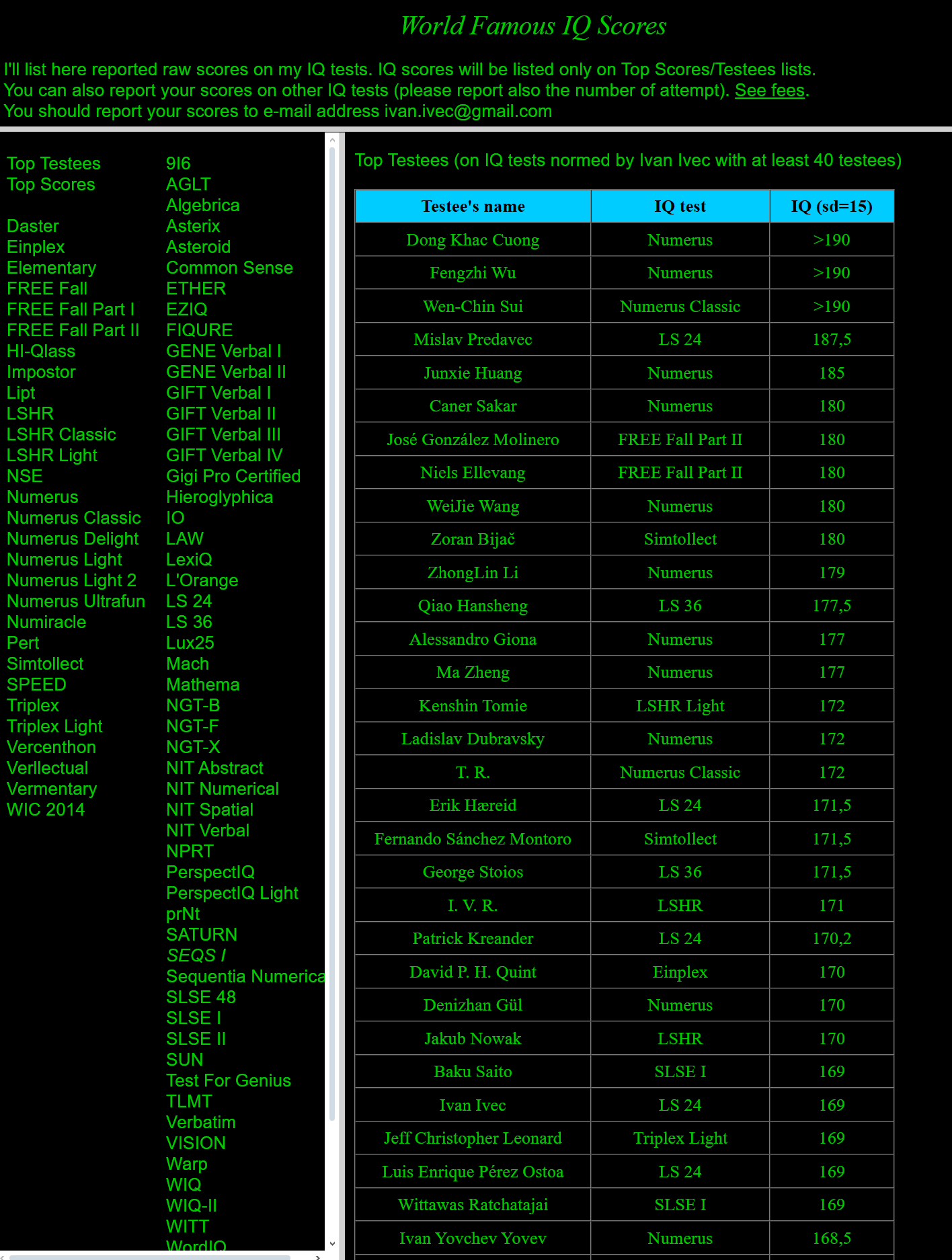
Task: Open the Top Scores list
Action: click(51, 184)
